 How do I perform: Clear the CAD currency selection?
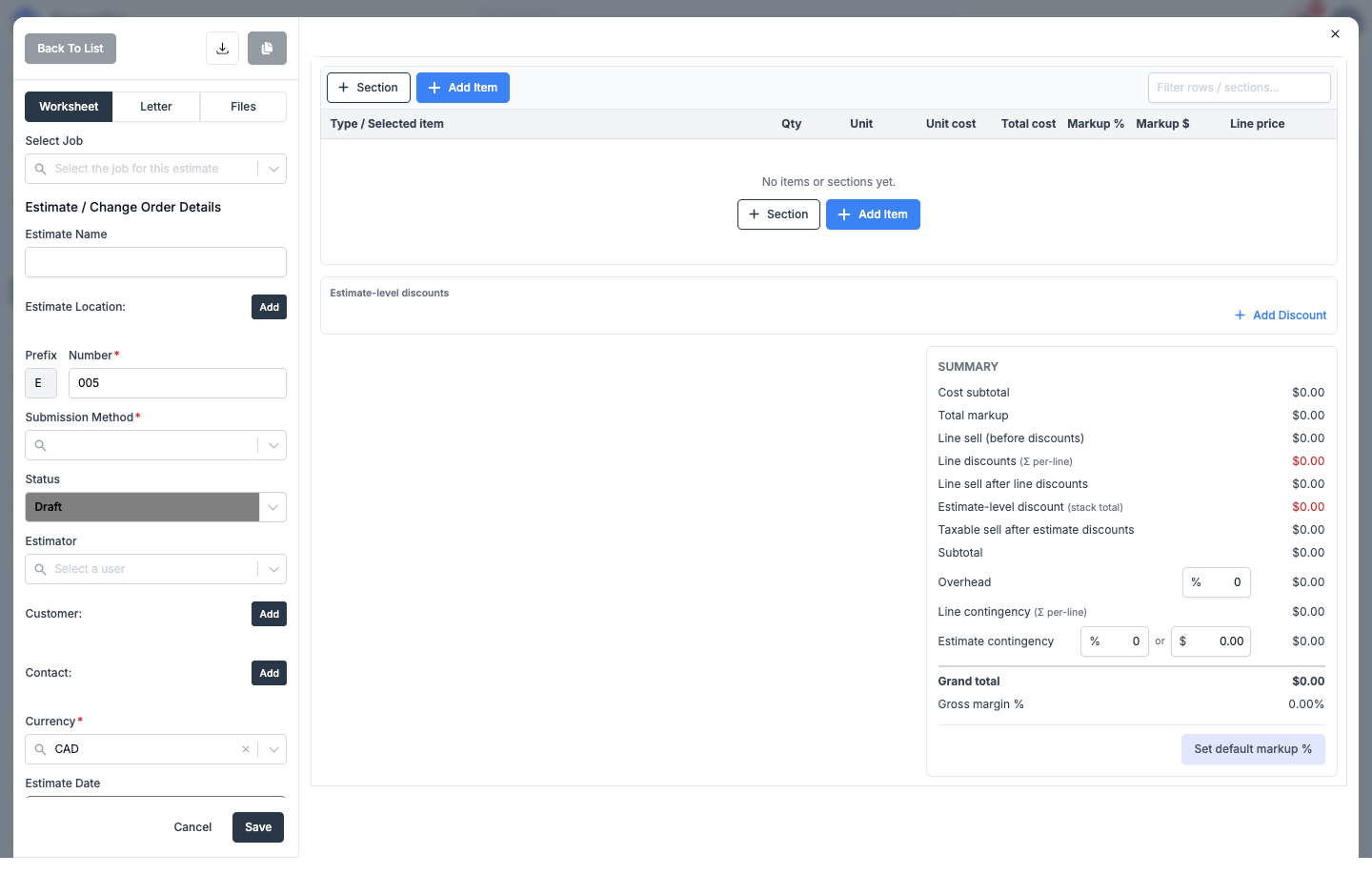click(246, 749)
